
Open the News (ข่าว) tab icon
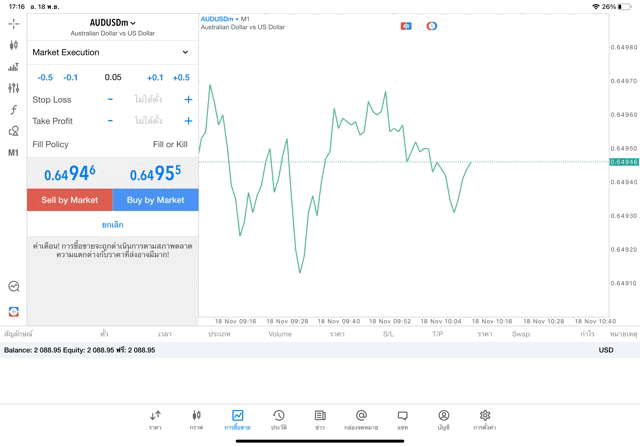coord(320,419)
